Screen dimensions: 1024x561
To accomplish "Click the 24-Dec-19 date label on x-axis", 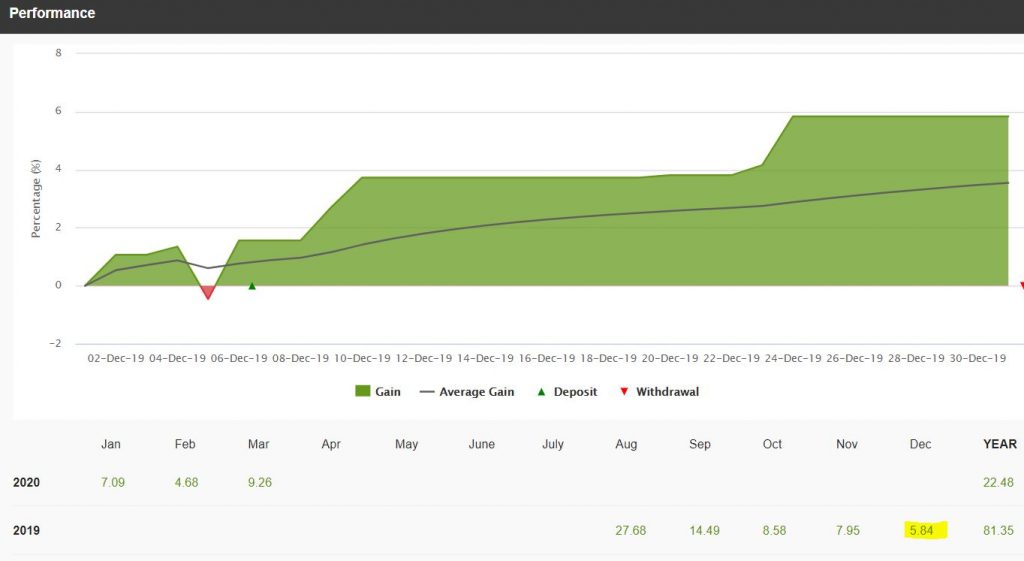I will click(x=793, y=358).
